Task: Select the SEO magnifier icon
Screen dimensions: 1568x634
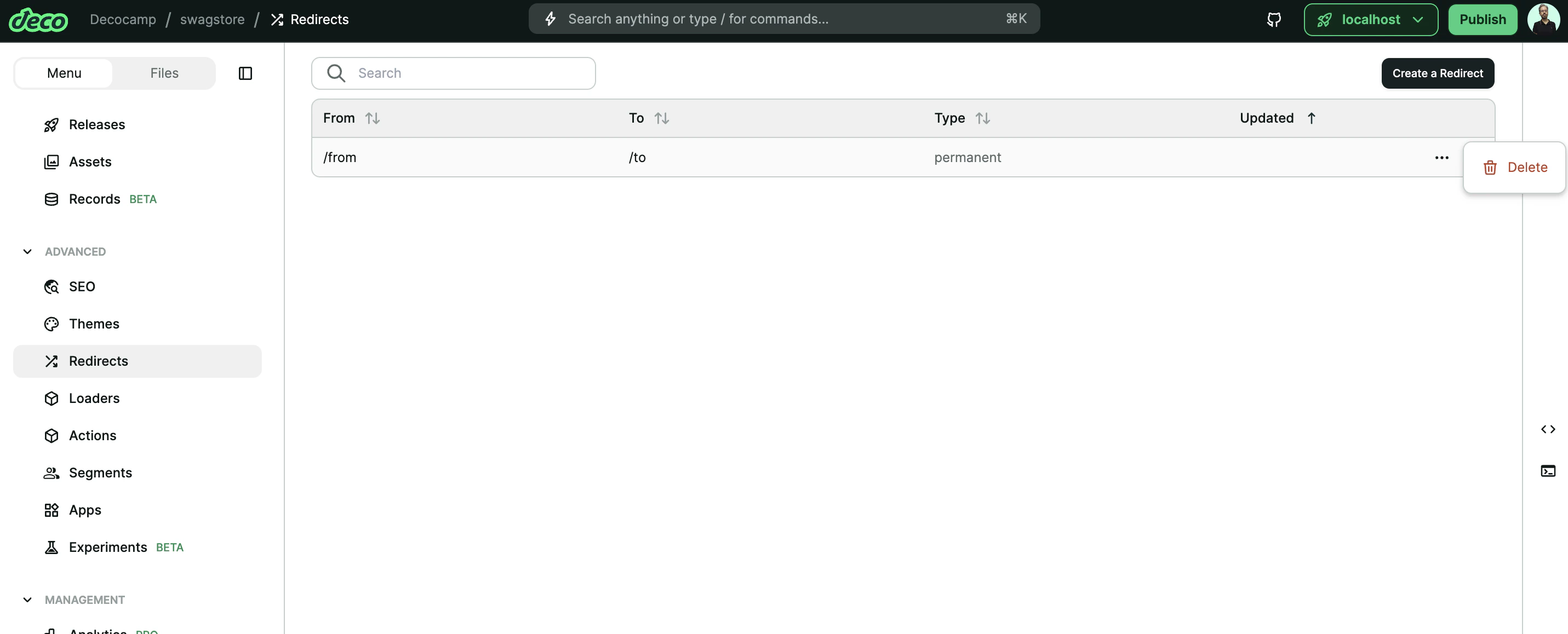Action: (51, 286)
